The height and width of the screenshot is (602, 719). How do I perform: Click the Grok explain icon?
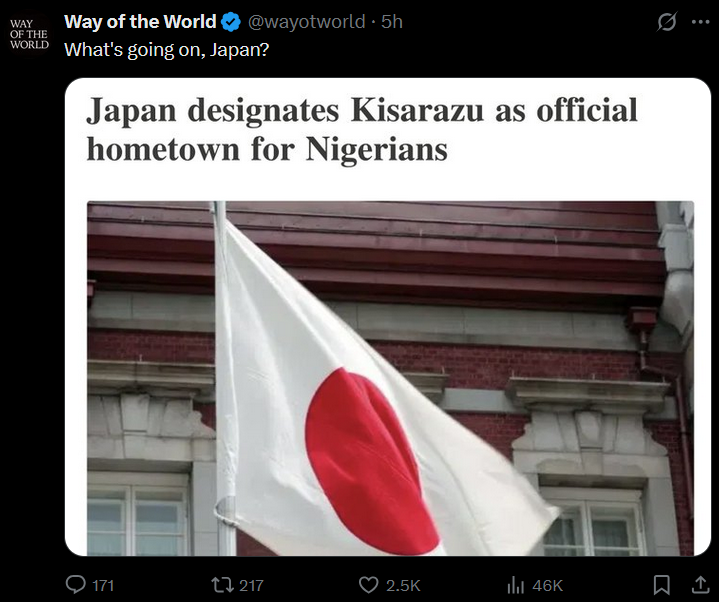[666, 22]
